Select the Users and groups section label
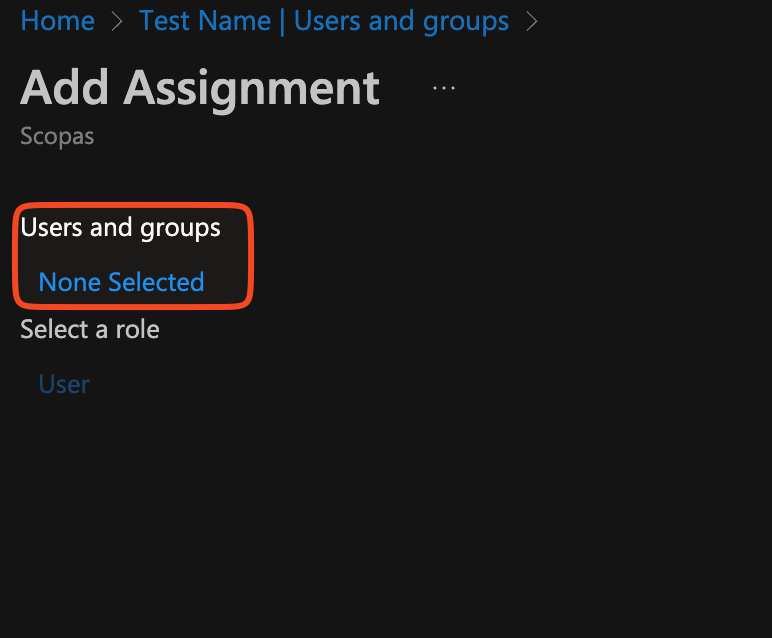The width and height of the screenshot is (772, 638). point(120,227)
